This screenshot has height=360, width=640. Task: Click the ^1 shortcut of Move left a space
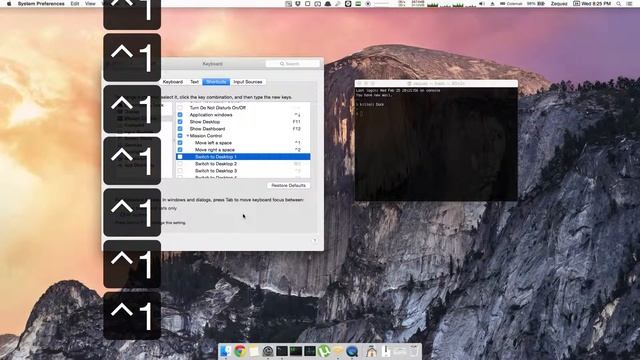click(298, 143)
